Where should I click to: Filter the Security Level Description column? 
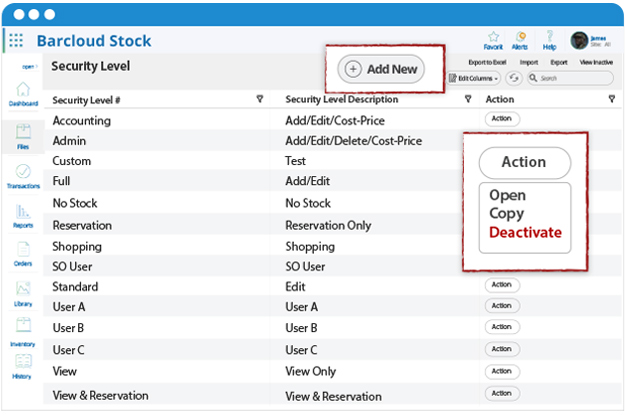click(x=468, y=99)
